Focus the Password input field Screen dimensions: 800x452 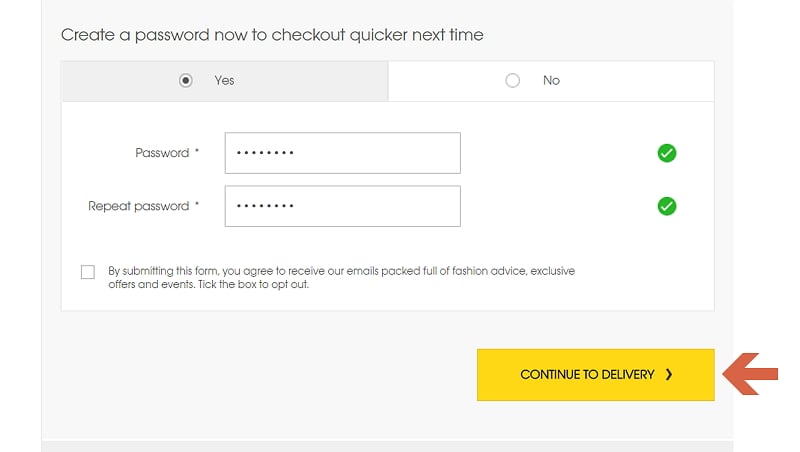coord(342,153)
